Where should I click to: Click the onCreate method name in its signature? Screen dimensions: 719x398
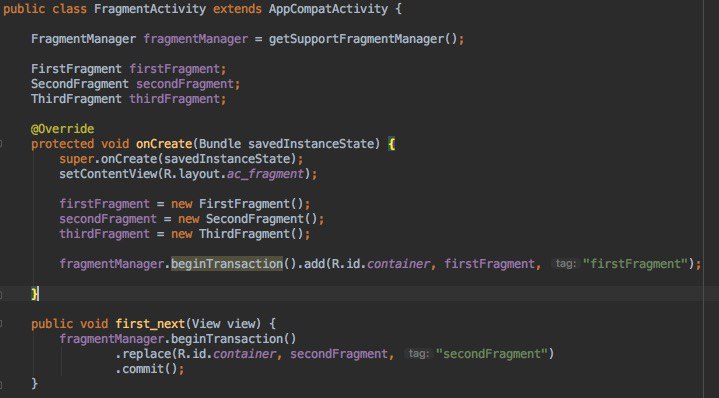coord(164,144)
